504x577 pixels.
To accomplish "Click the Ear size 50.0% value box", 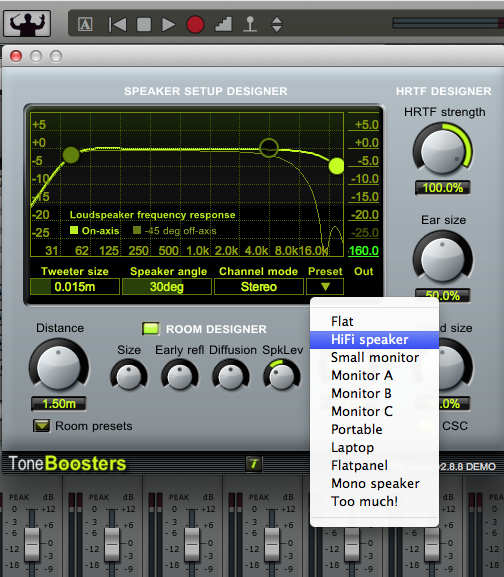I will pyautogui.click(x=443, y=295).
